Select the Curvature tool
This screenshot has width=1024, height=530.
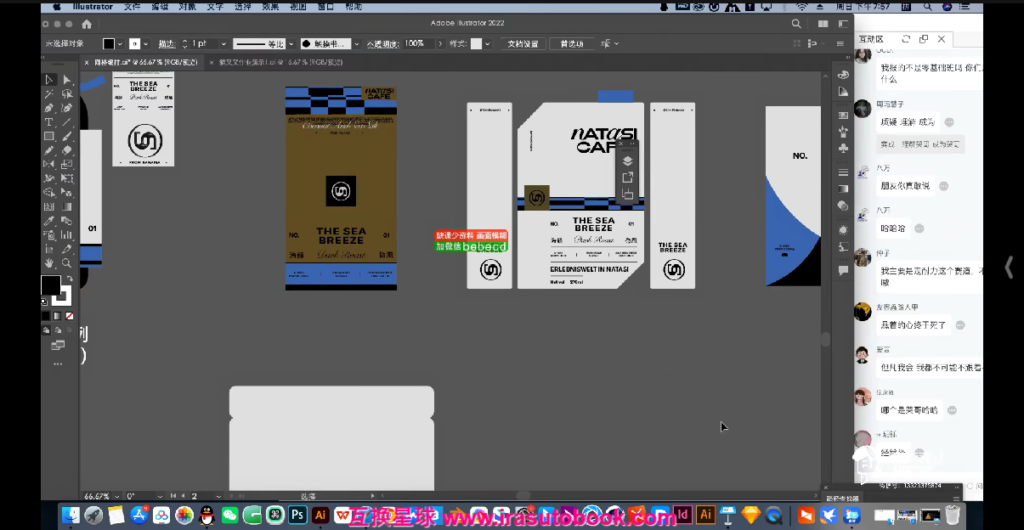[67, 108]
